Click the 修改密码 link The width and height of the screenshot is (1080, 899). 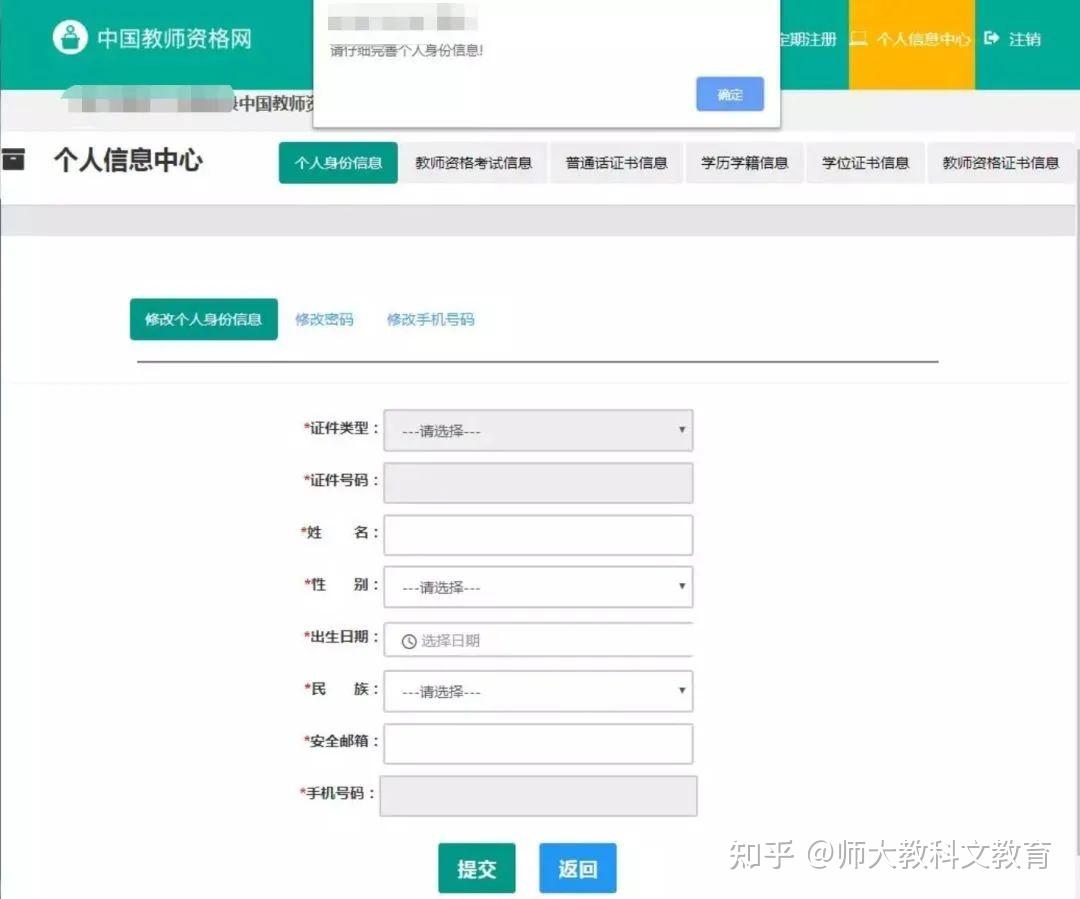click(x=324, y=319)
